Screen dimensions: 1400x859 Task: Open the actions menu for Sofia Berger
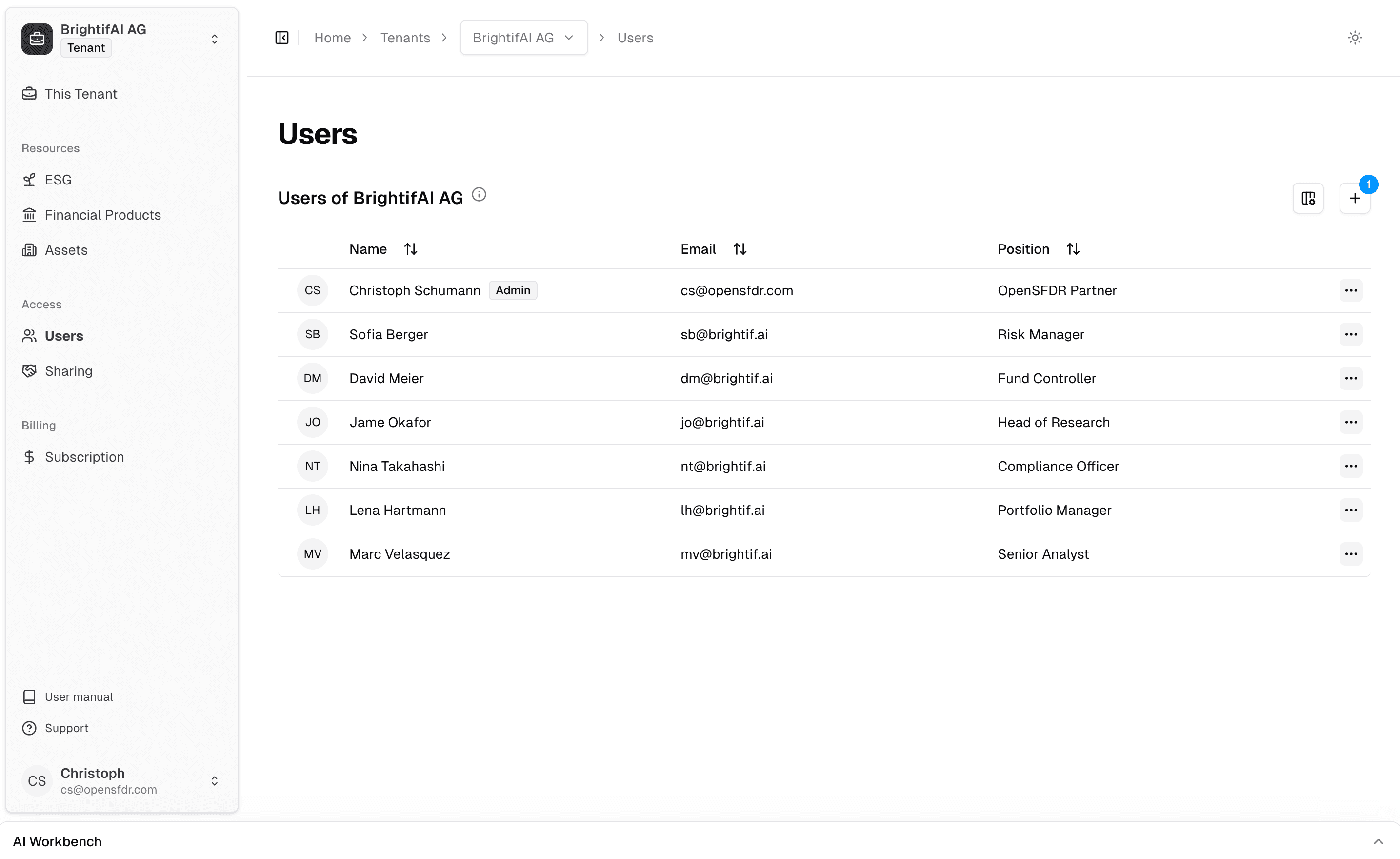click(1351, 334)
